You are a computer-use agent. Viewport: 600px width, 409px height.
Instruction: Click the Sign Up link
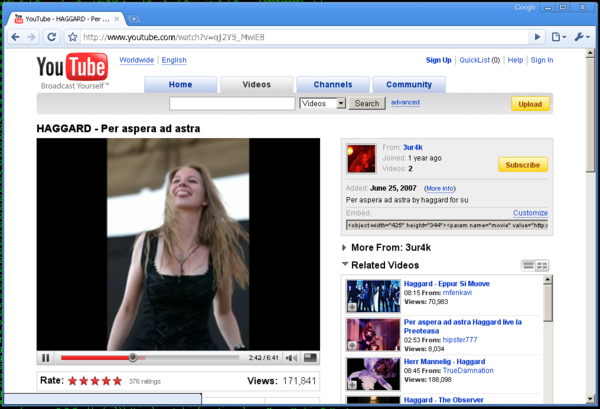pos(439,60)
